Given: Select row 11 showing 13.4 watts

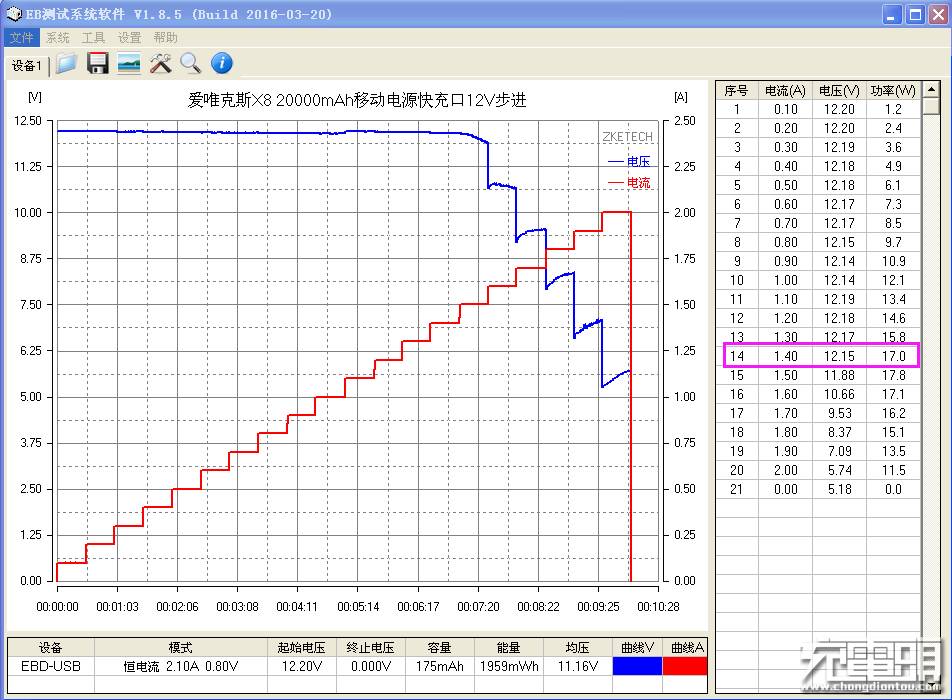Looking at the screenshot, I should click(x=818, y=299).
